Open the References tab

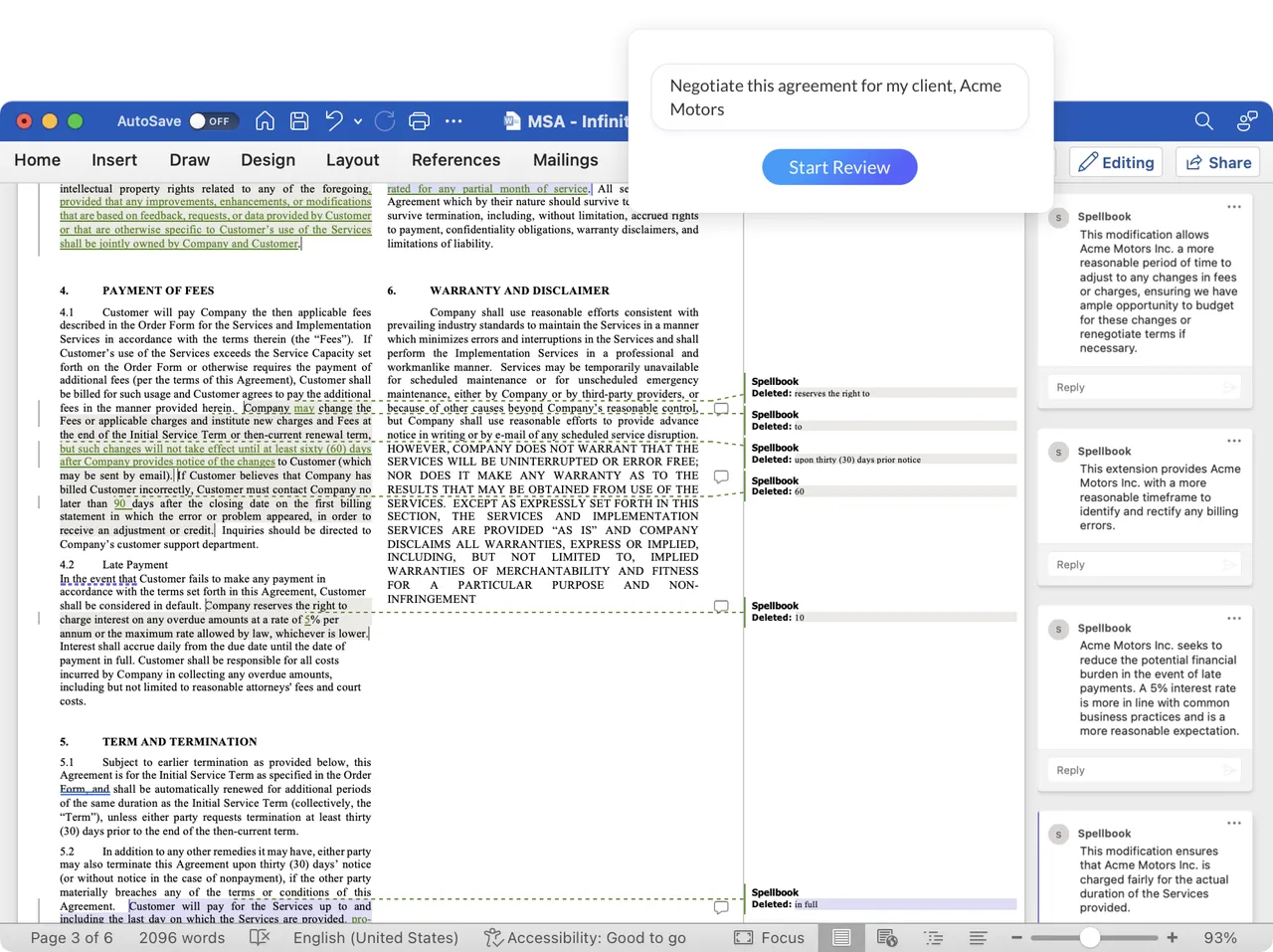click(x=456, y=160)
